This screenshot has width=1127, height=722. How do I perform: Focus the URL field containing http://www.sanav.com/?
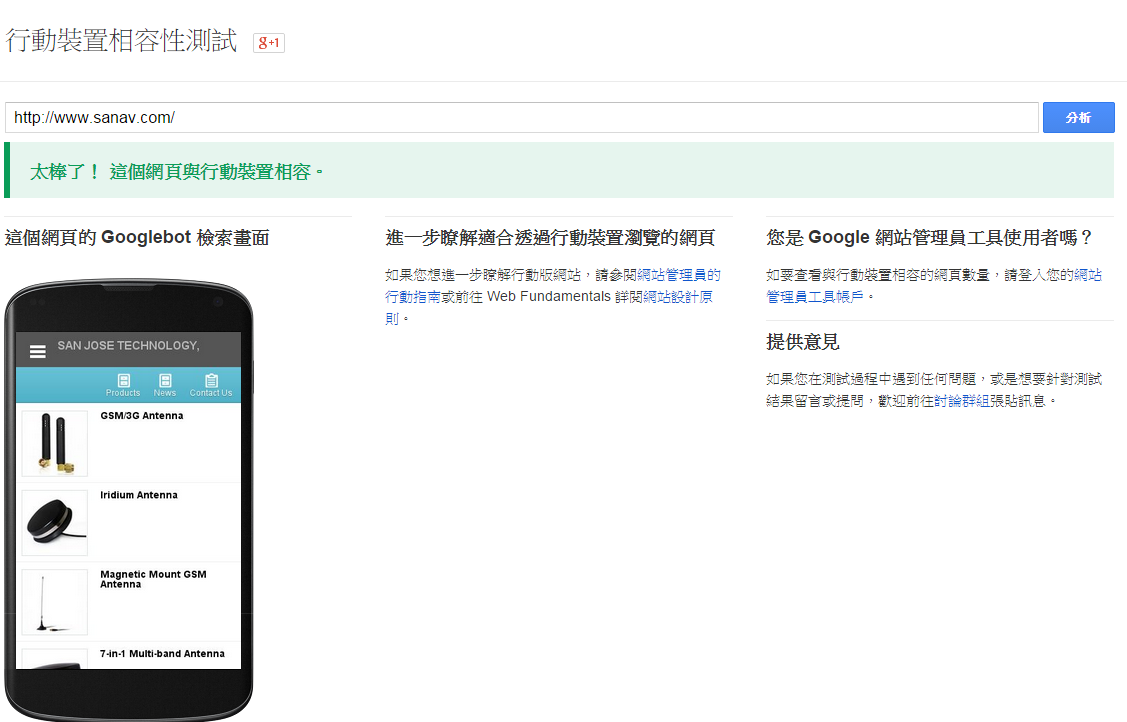click(520, 118)
